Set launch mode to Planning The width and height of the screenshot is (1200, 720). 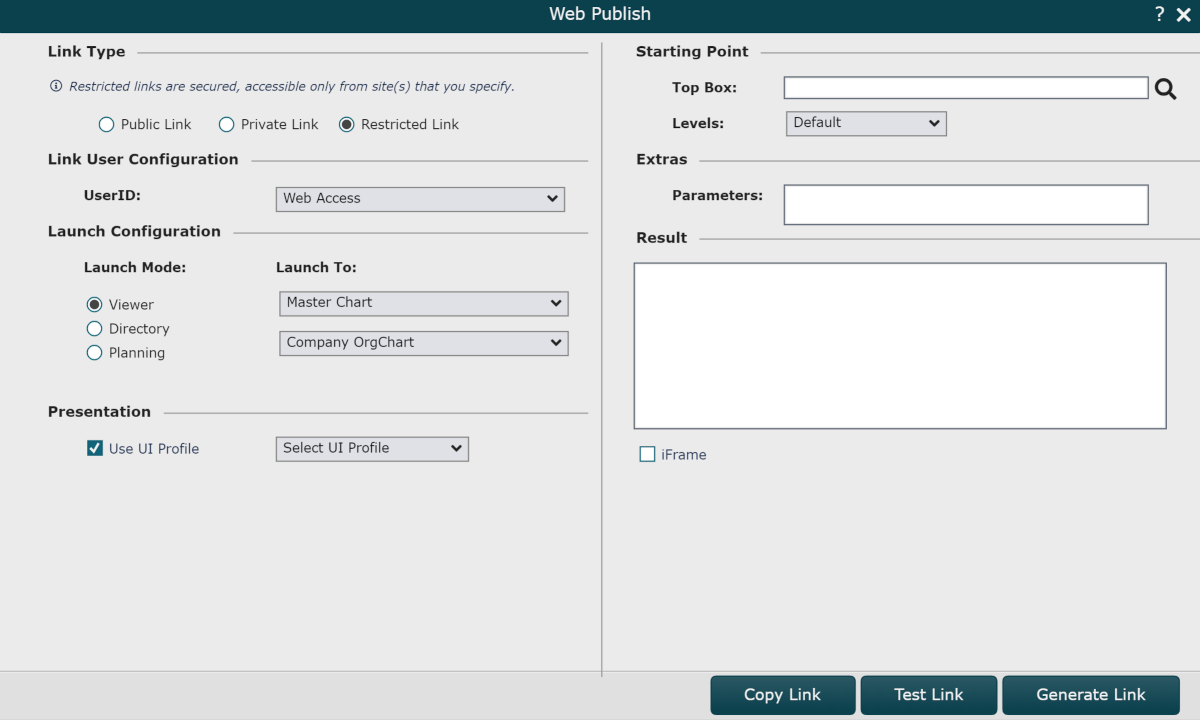[x=95, y=353]
